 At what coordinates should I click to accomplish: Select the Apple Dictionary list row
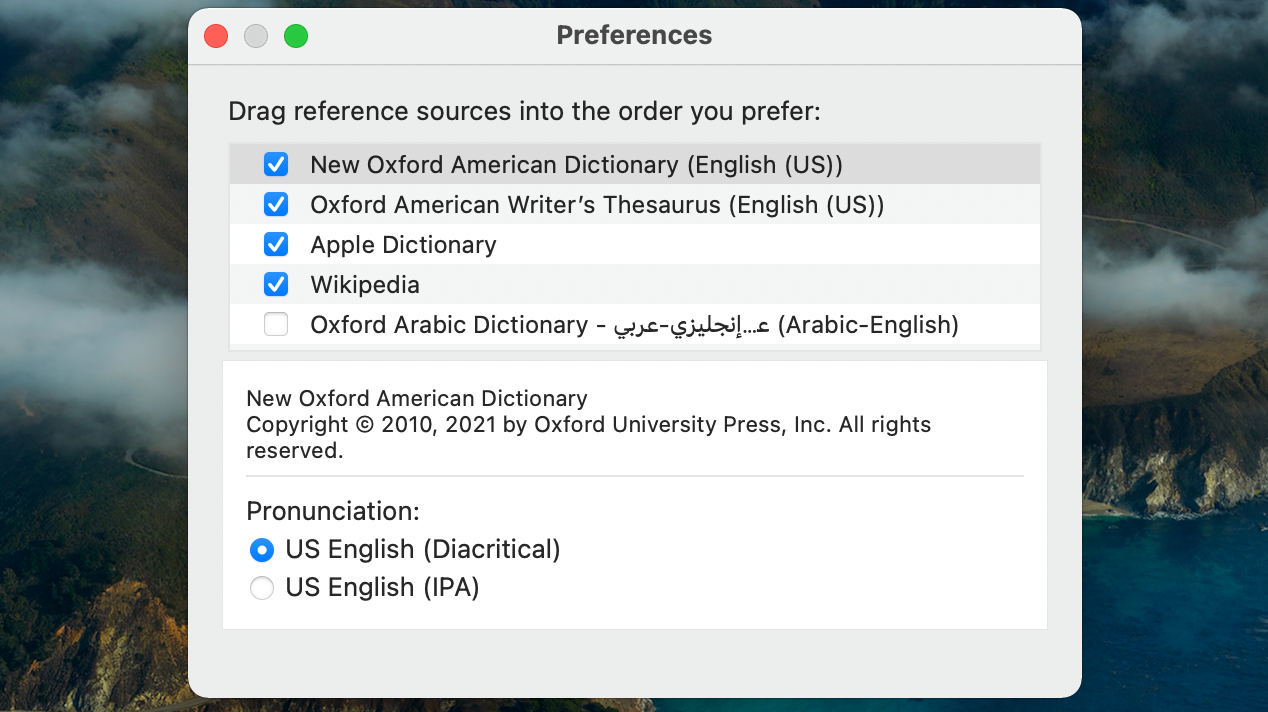pos(403,245)
